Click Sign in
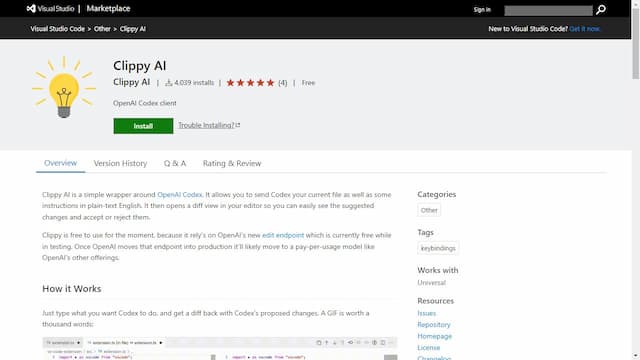 [482, 10]
